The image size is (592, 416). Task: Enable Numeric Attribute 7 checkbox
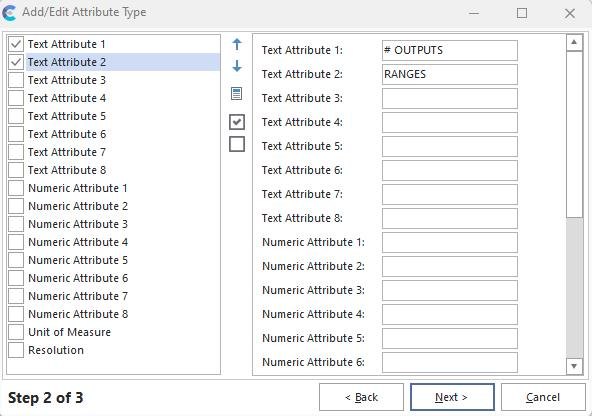tap(16, 296)
